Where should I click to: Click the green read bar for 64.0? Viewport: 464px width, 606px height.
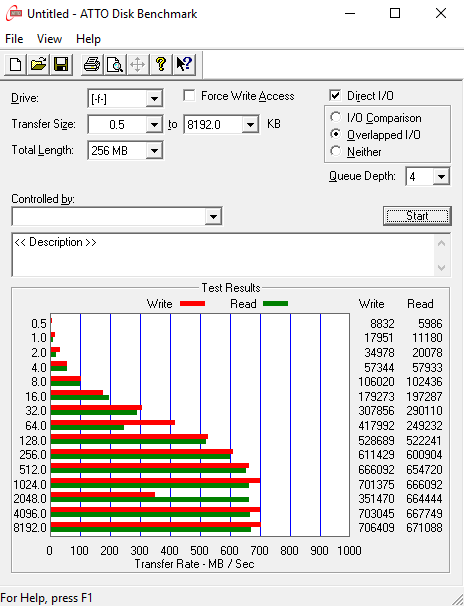pos(87,427)
